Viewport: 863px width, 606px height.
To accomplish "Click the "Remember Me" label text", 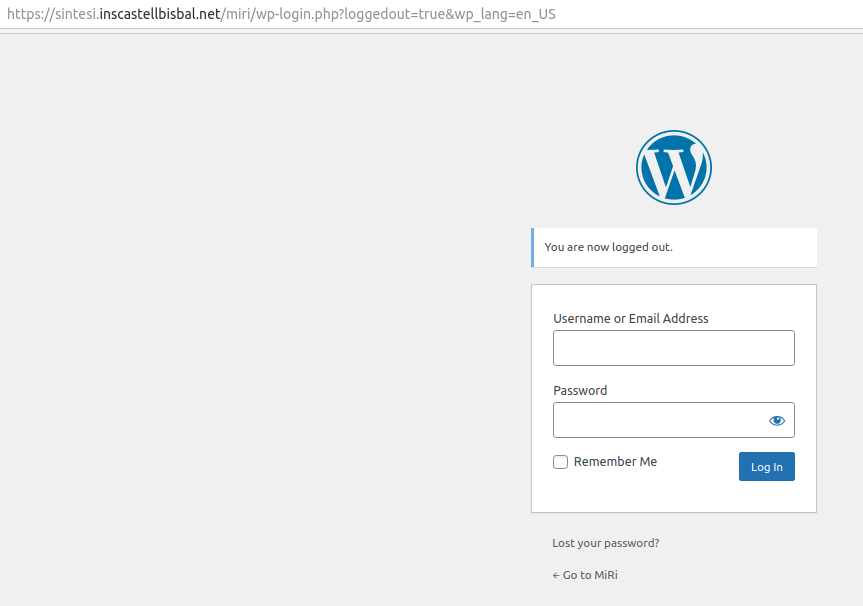I will click(x=615, y=462).
